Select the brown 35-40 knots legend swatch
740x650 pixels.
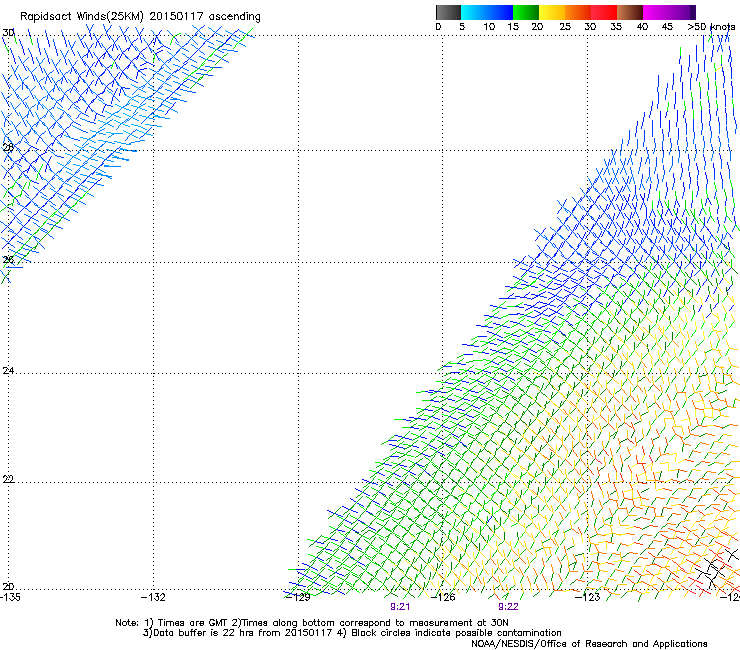630,12
